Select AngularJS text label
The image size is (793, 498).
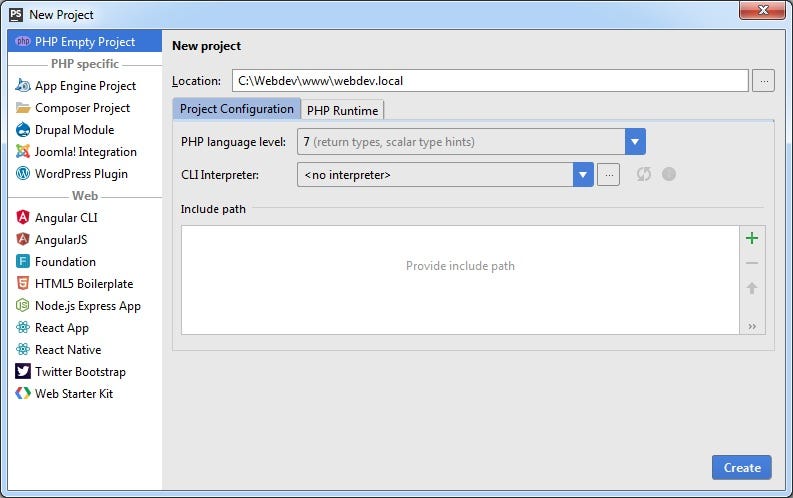pos(61,240)
